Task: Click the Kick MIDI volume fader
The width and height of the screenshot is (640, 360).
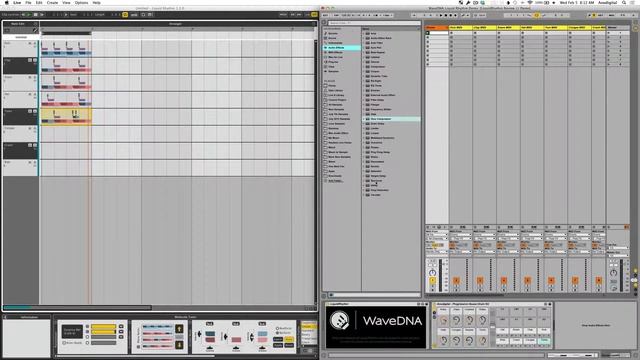Action: click(467, 275)
